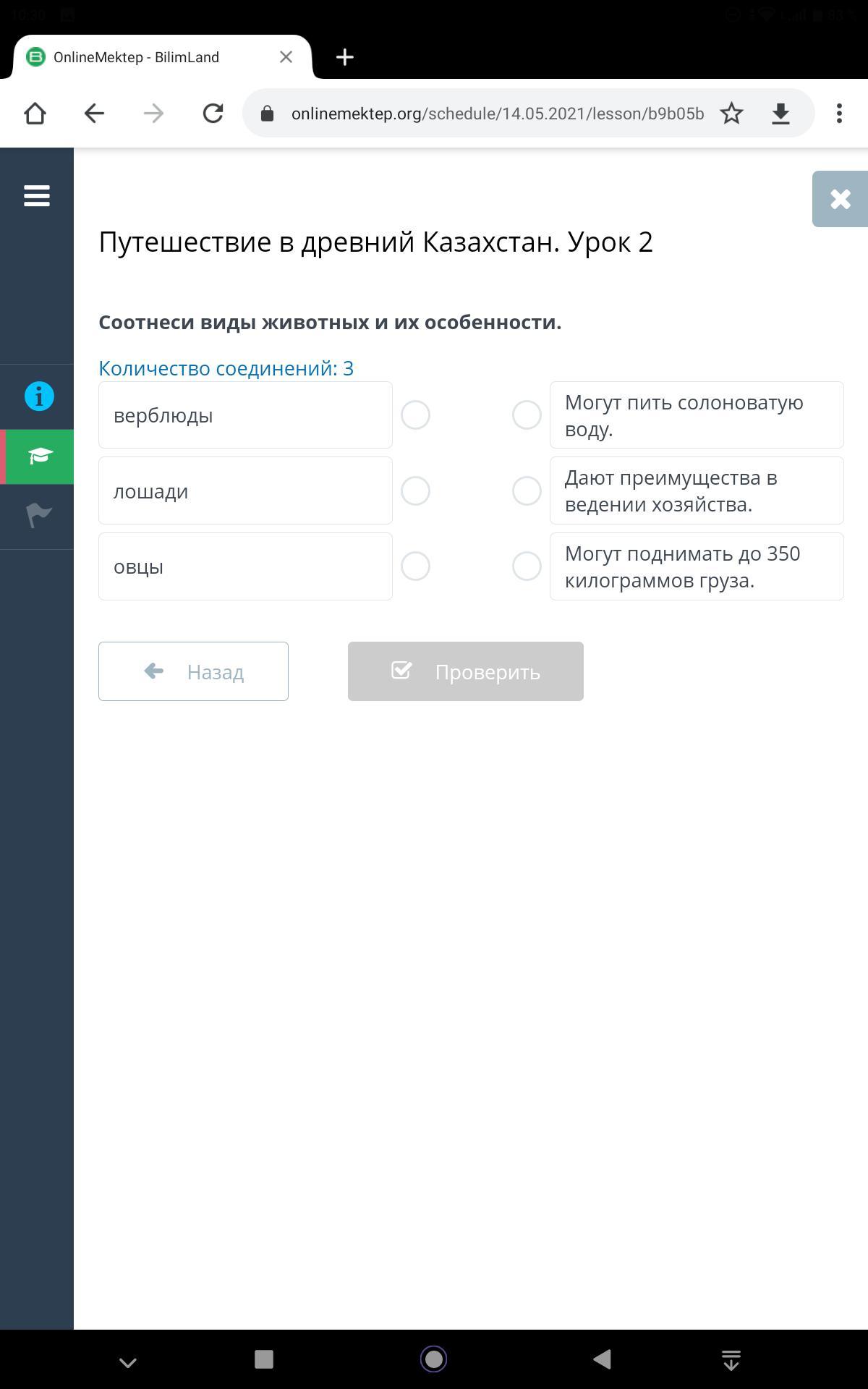This screenshot has height=1389, width=868.
Task: Pick the circle for 'Могут пить солоноватую воду'
Action: coord(527,415)
